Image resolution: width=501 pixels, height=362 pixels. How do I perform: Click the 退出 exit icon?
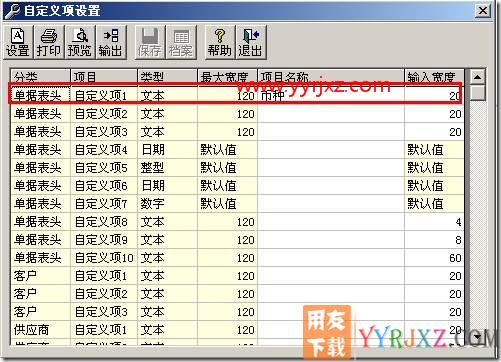point(251,43)
